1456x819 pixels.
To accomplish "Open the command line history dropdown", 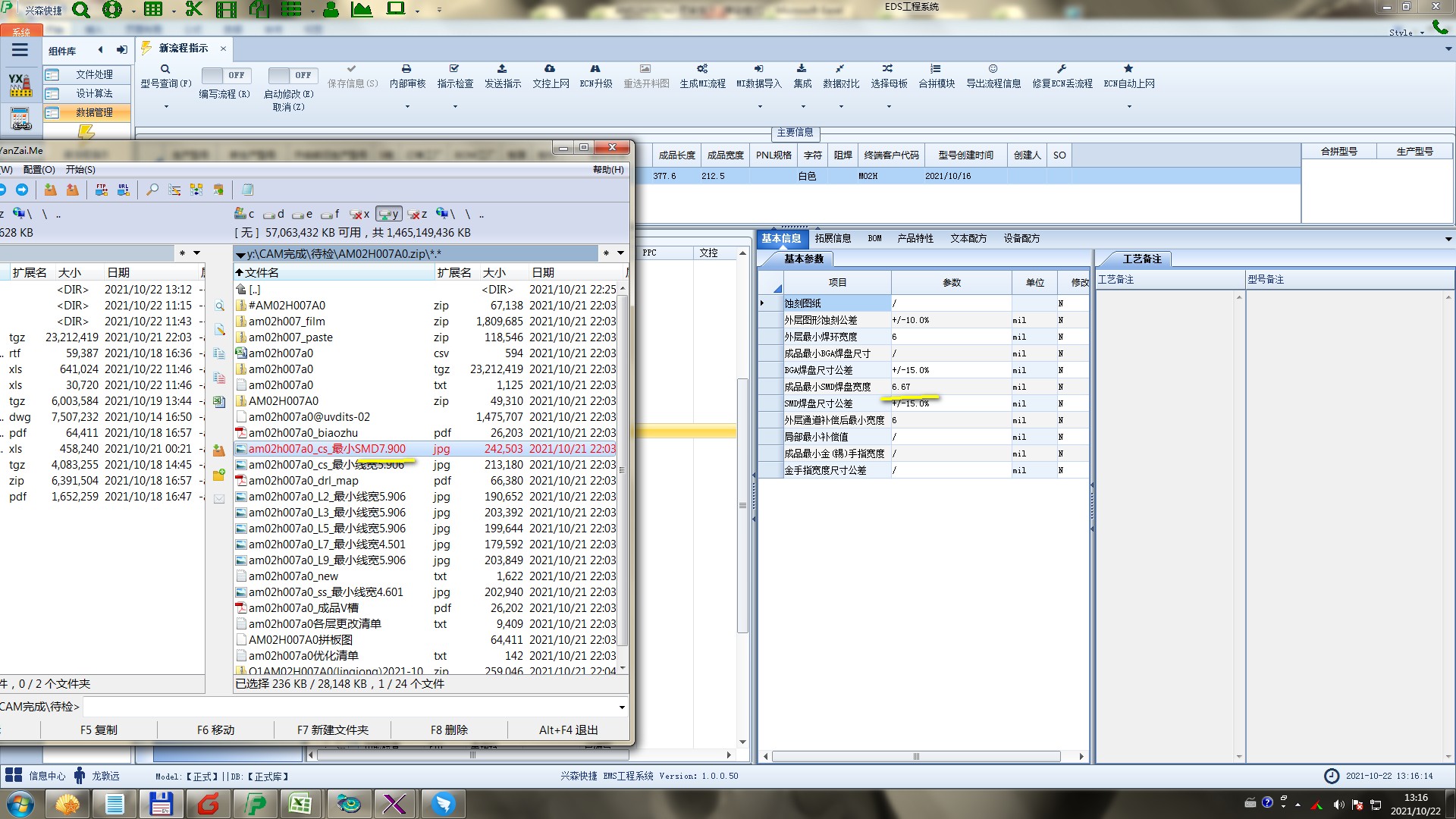I will click(x=622, y=708).
